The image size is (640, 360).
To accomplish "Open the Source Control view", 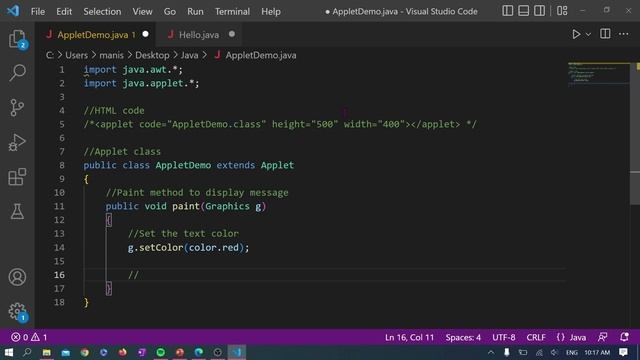I will point(17,108).
